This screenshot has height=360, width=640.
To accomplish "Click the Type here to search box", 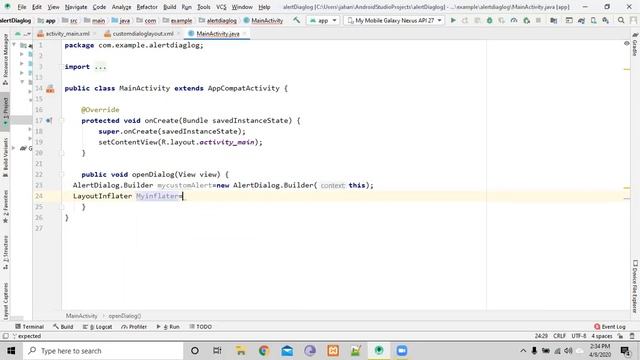I will 103,351.
